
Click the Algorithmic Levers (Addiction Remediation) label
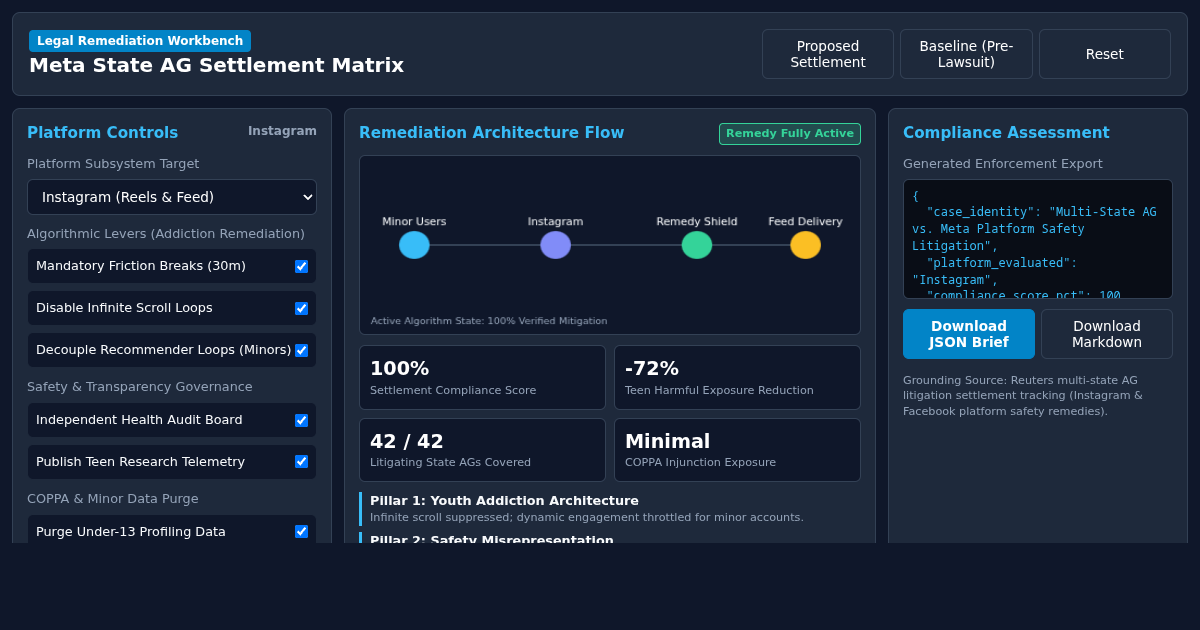(166, 234)
